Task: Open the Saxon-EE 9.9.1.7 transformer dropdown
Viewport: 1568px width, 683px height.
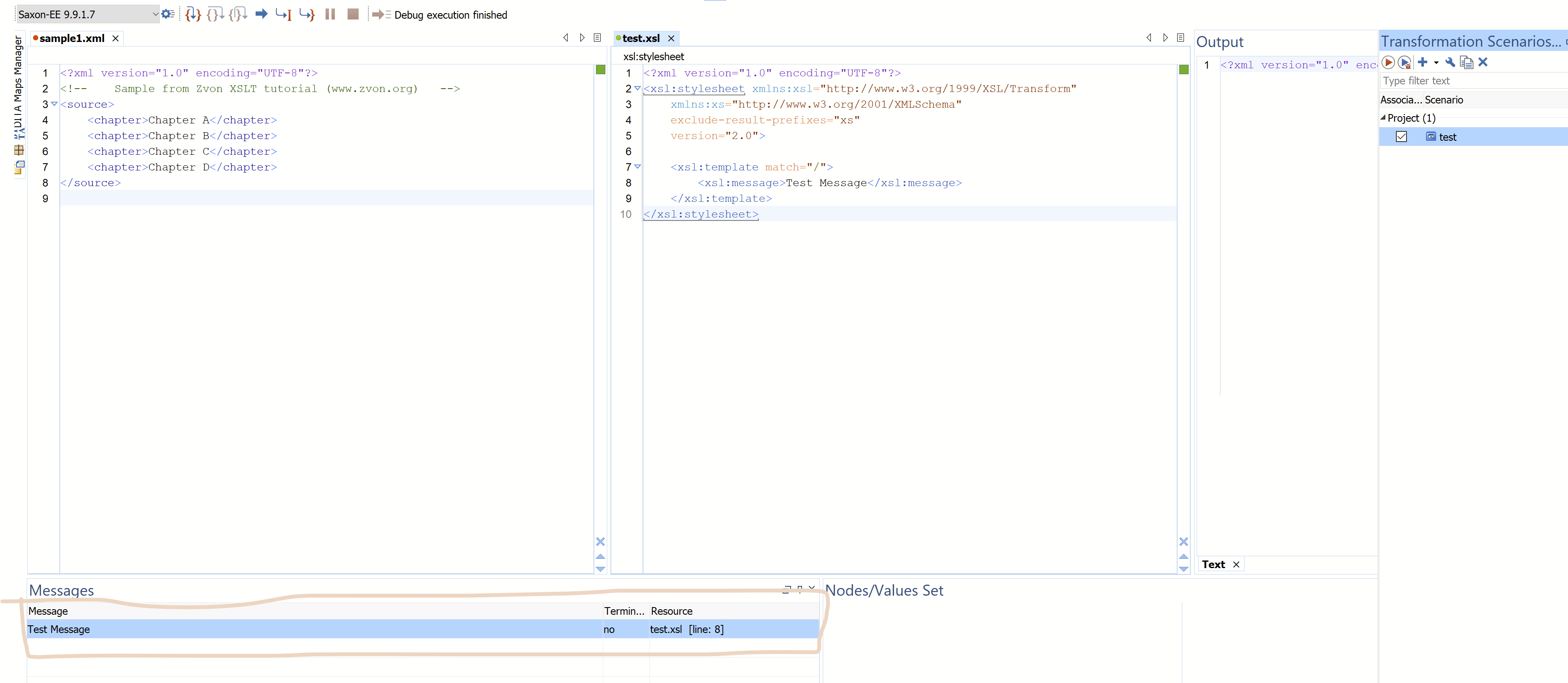Action: coord(88,14)
